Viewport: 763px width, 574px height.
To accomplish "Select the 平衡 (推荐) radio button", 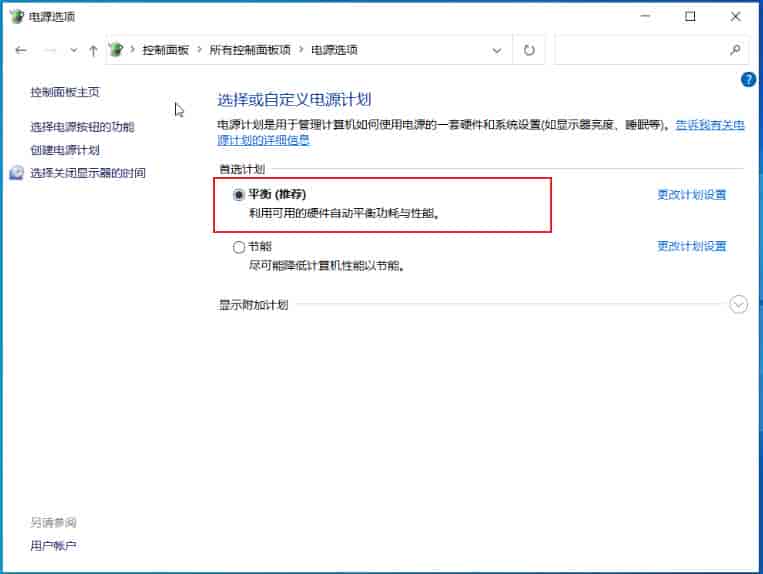I will pyautogui.click(x=238, y=195).
